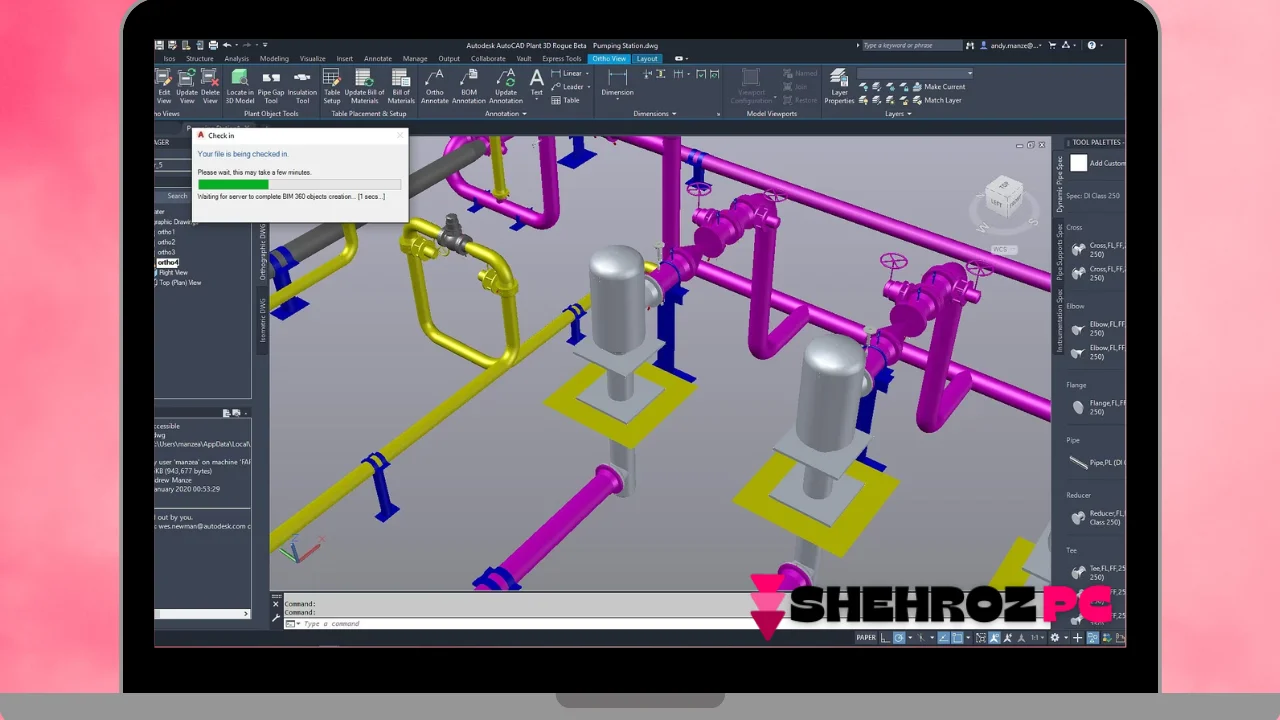Image resolution: width=1280 pixels, height=720 pixels.
Task: Click the Check in progress bar
Action: pos(299,184)
